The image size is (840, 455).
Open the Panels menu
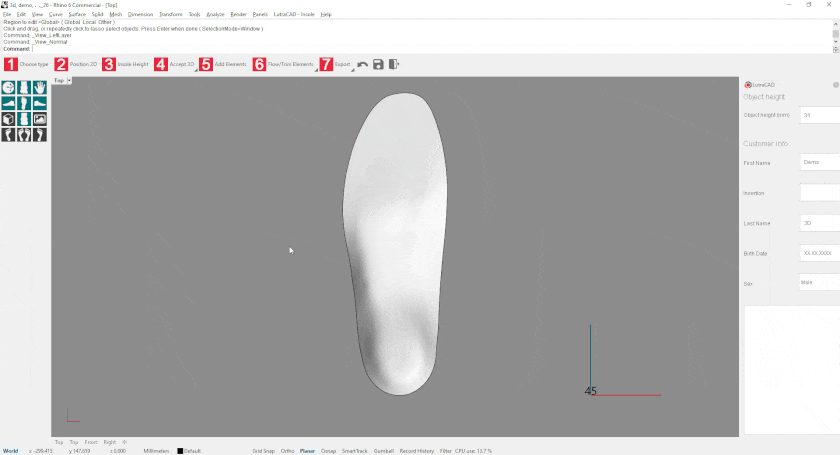tap(260, 14)
